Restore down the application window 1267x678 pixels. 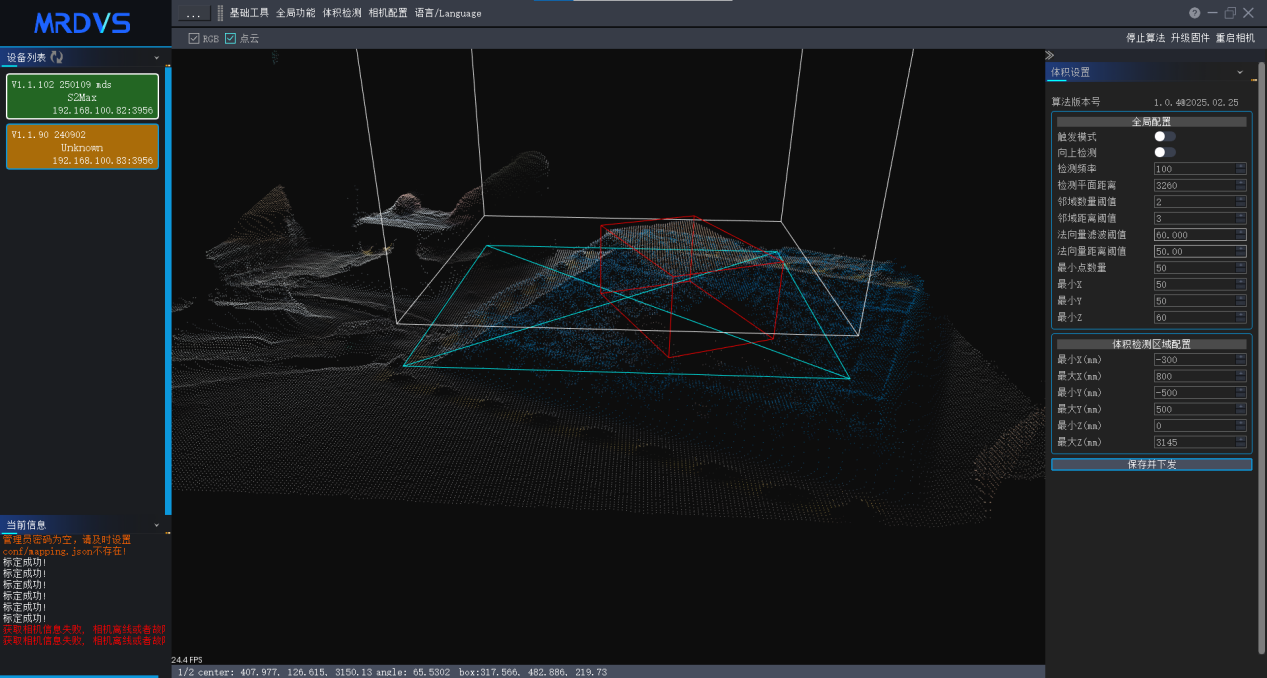tap(1231, 13)
